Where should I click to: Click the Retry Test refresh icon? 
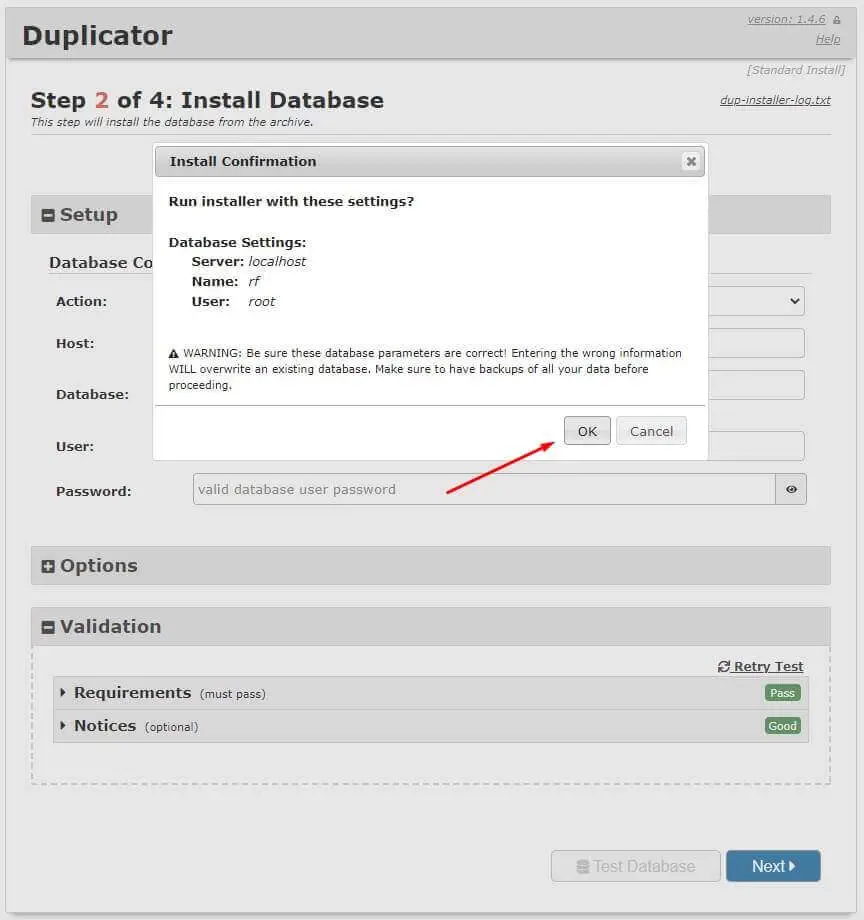click(724, 667)
